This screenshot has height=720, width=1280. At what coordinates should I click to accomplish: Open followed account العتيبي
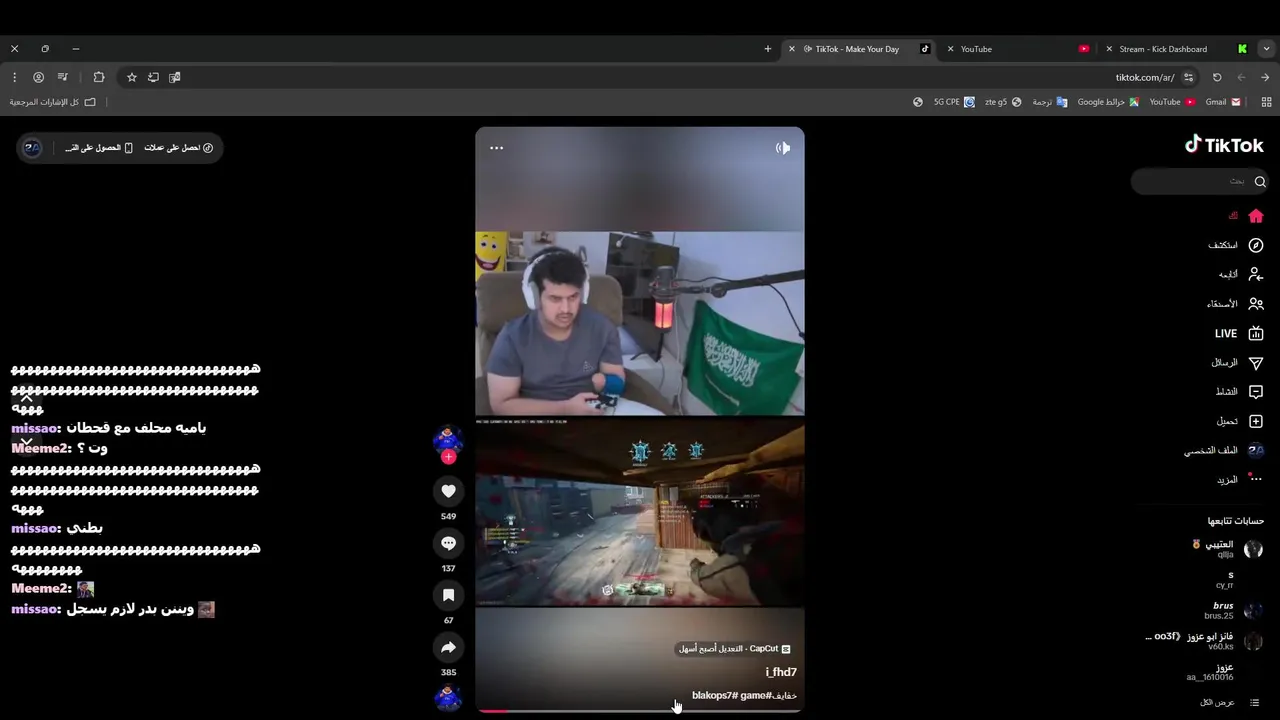coord(1228,548)
